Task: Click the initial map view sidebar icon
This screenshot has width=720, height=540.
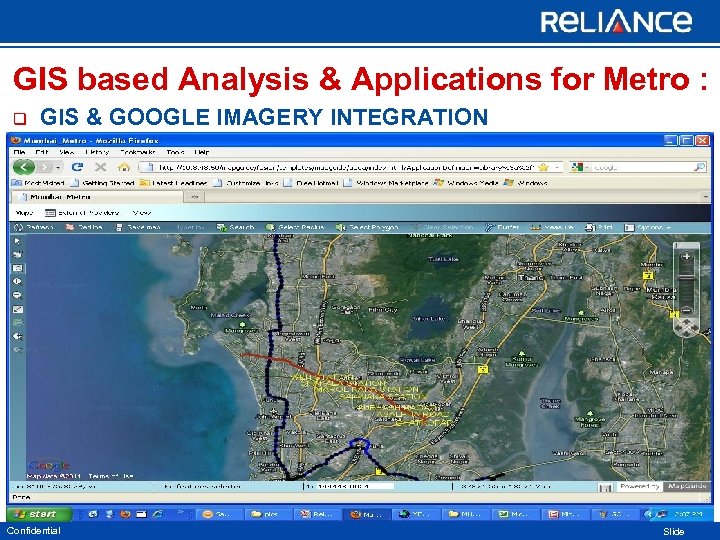Action: pyautogui.click(x=18, y=309)
